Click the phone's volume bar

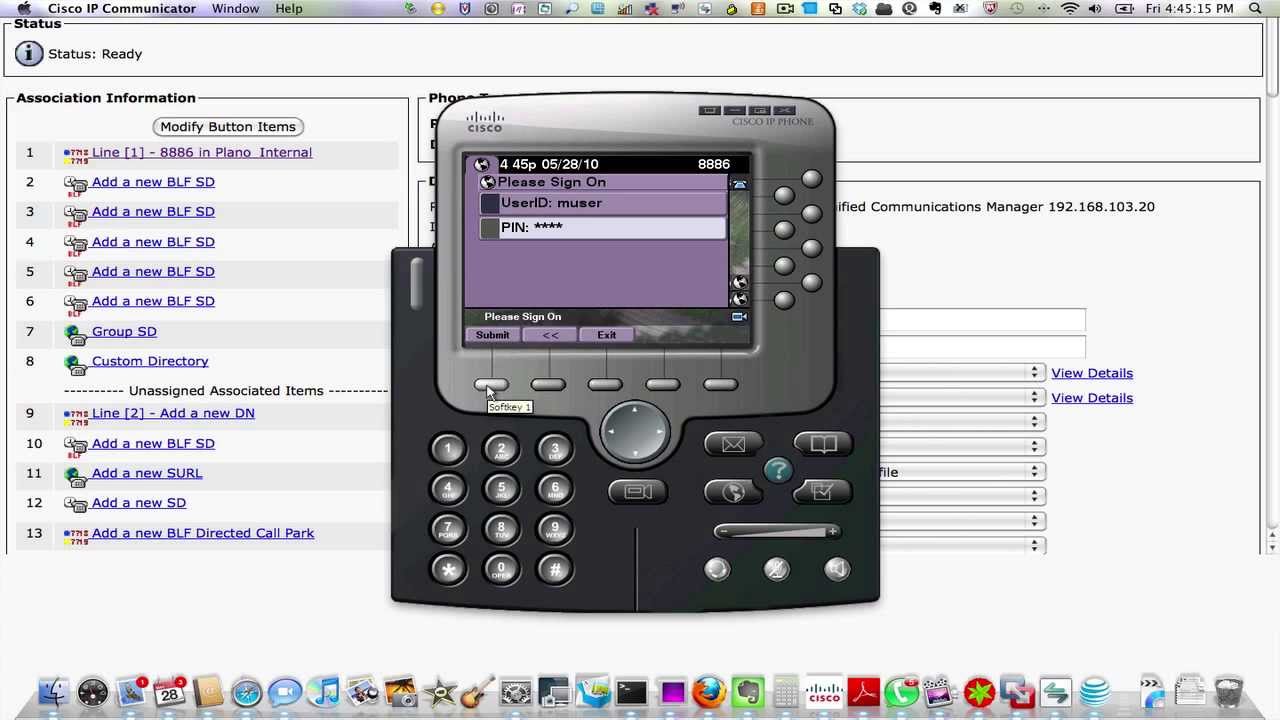click(x=777, y=532)
